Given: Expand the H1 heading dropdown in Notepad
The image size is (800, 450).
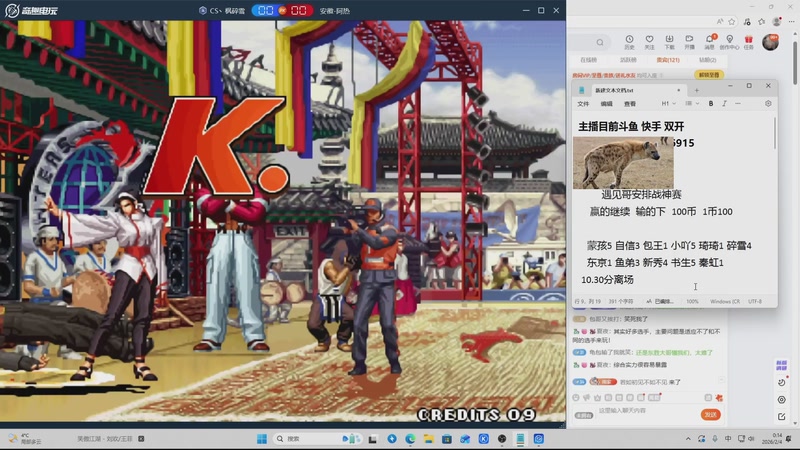Looking at the screenshot, I should click(x=668, y=104).
